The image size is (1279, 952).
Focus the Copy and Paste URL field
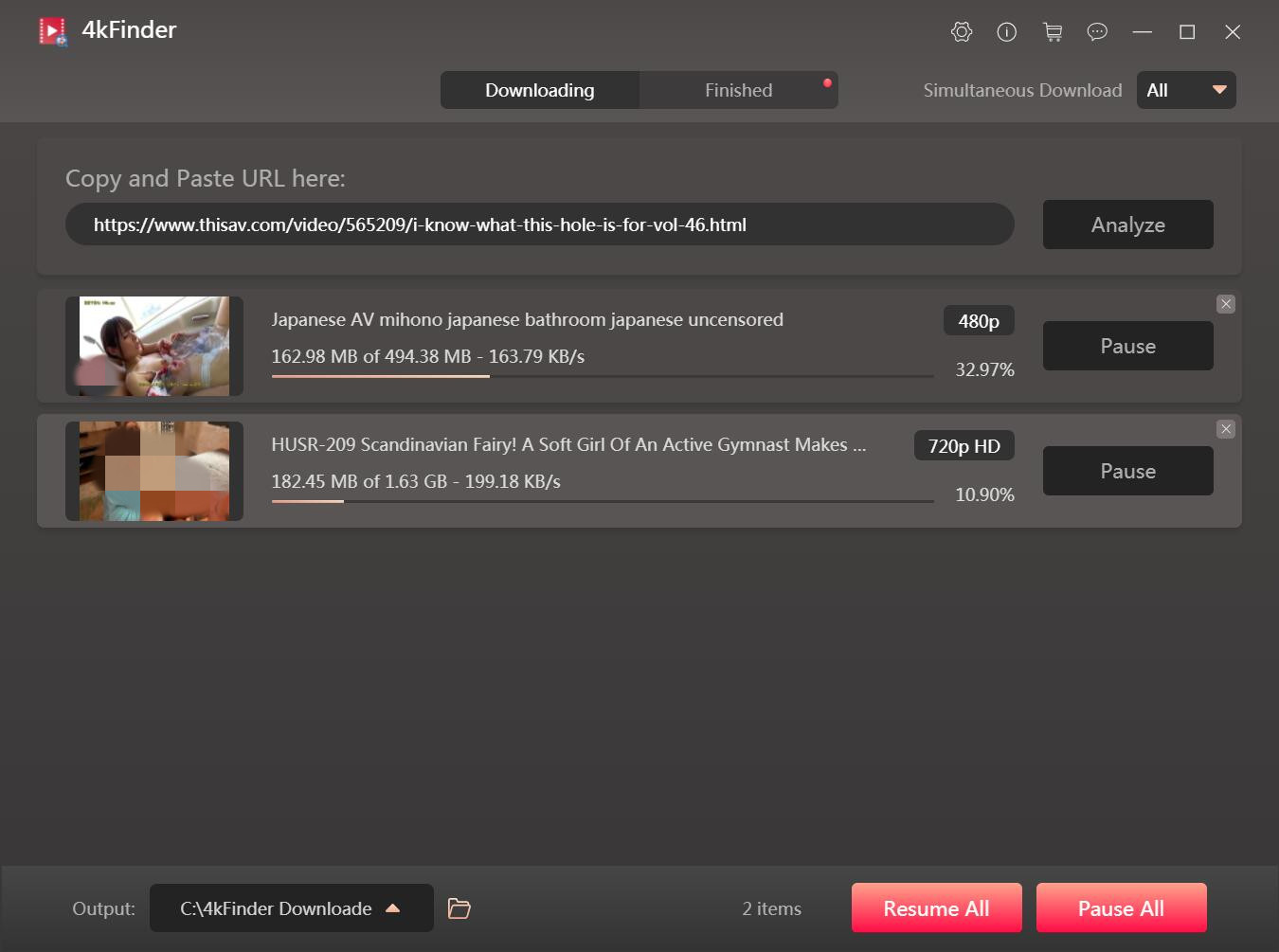point(539,225)
